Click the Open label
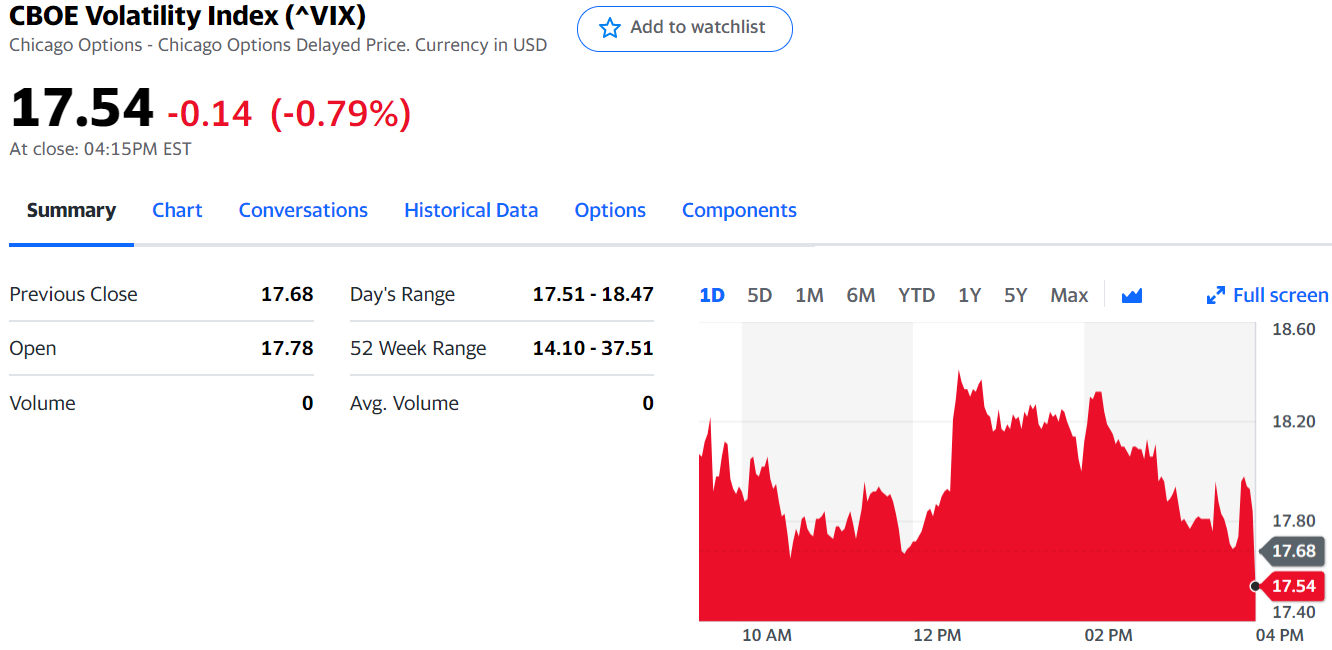Screen dimensions: 1332x650 (33, 348)
